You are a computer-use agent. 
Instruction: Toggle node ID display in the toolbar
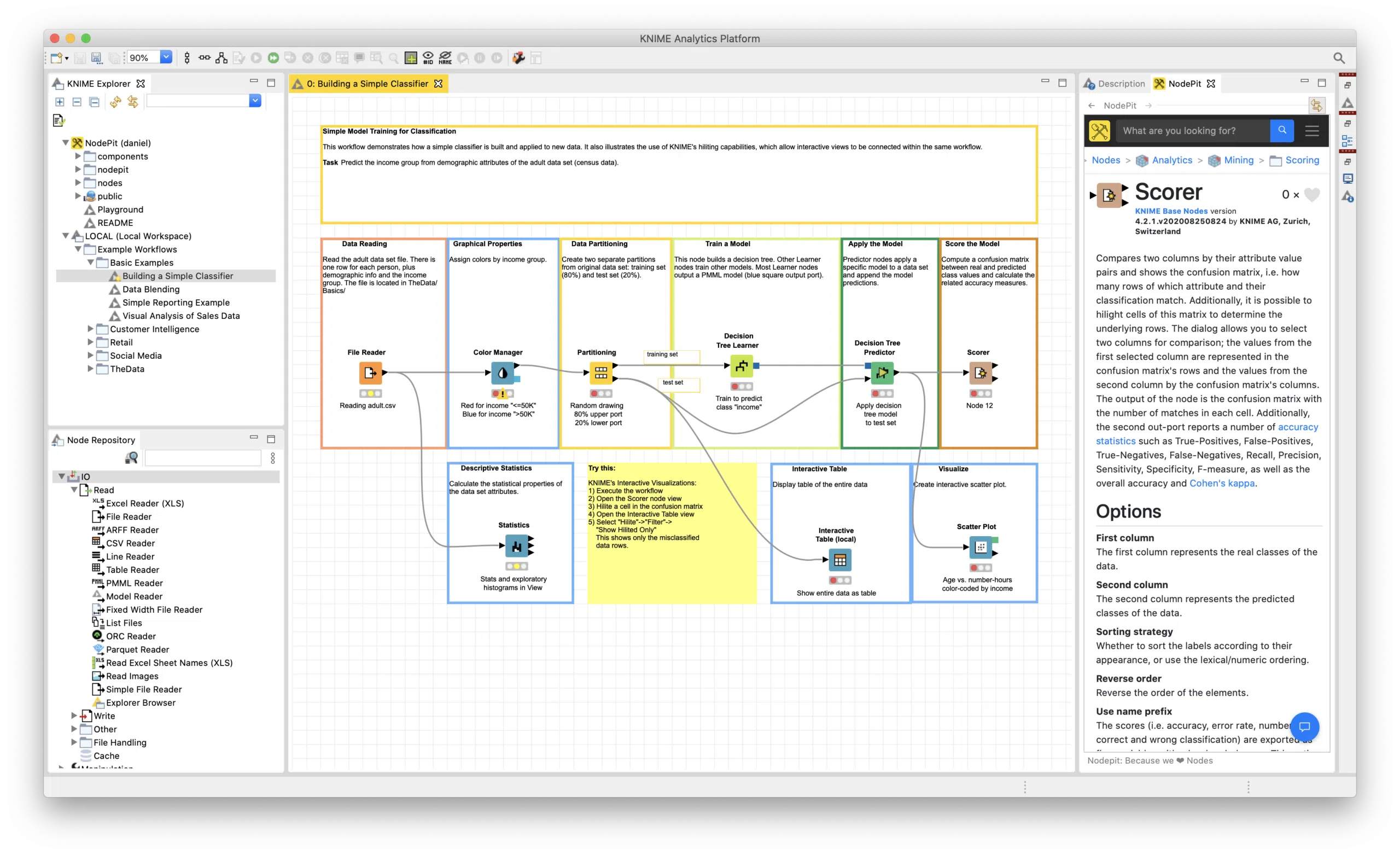coord(428,57)
